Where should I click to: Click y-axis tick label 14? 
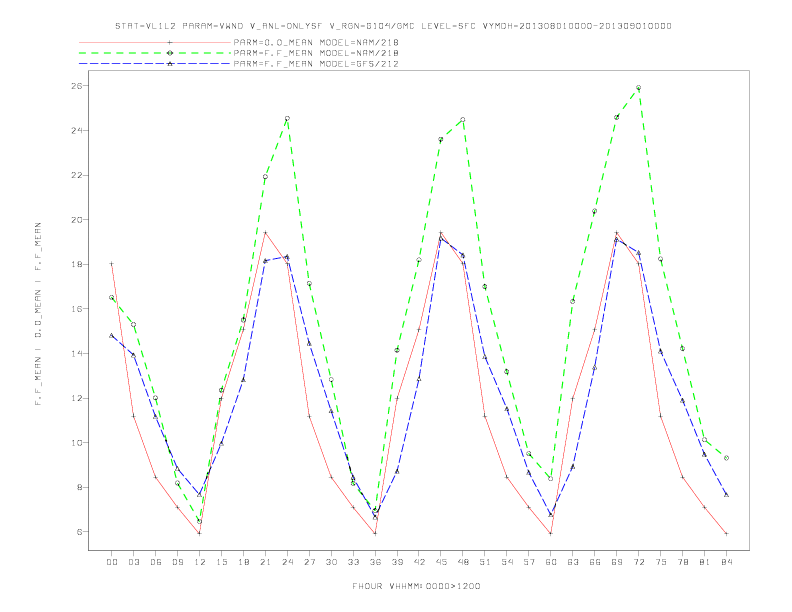pyautogui.click(x=75, y=353)
